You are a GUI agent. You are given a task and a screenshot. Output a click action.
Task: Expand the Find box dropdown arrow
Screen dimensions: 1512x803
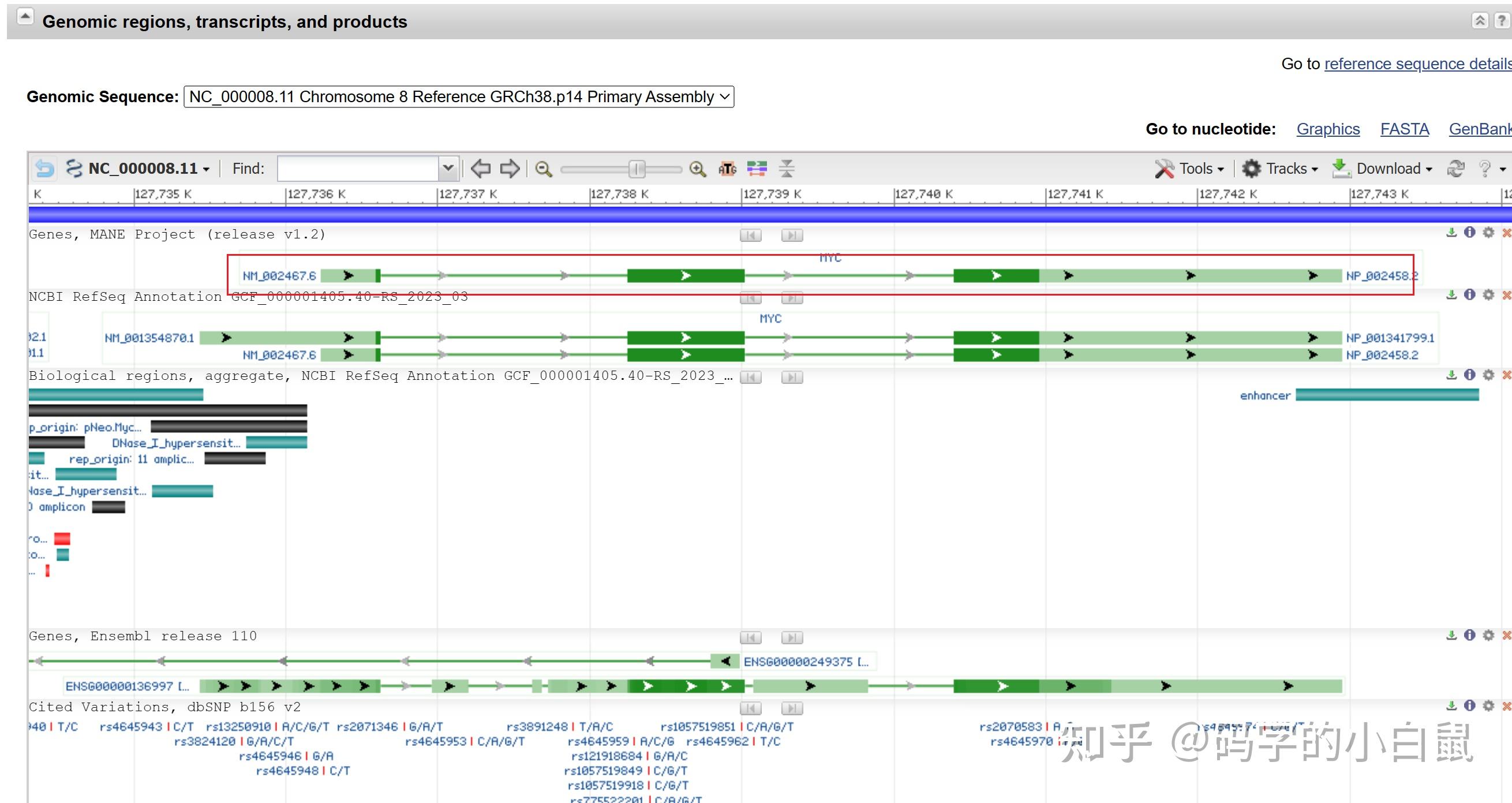448,169
